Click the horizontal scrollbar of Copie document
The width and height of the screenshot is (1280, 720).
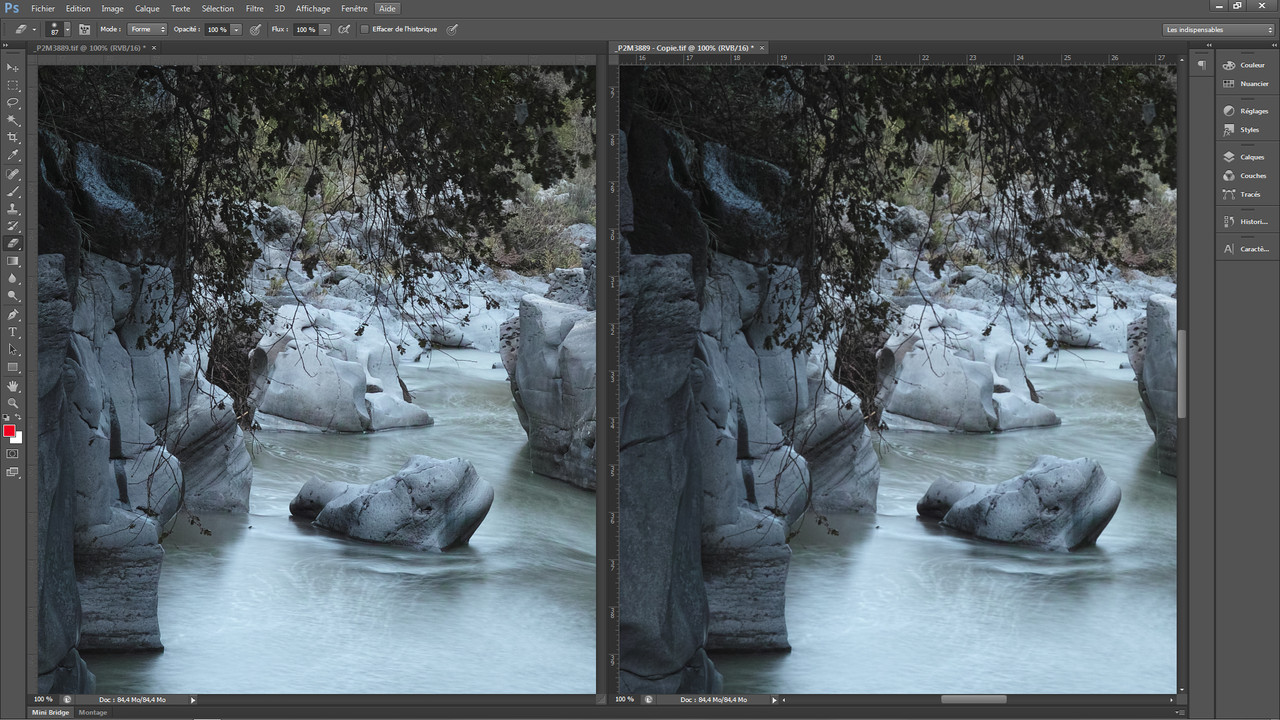tap(973, 699)
